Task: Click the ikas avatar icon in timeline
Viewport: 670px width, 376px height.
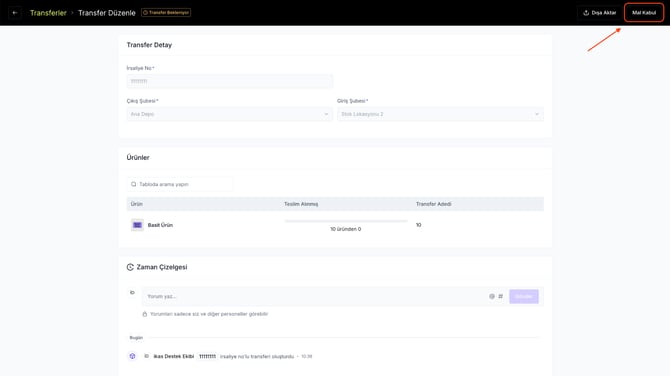Action: click(x=132, y=356)
